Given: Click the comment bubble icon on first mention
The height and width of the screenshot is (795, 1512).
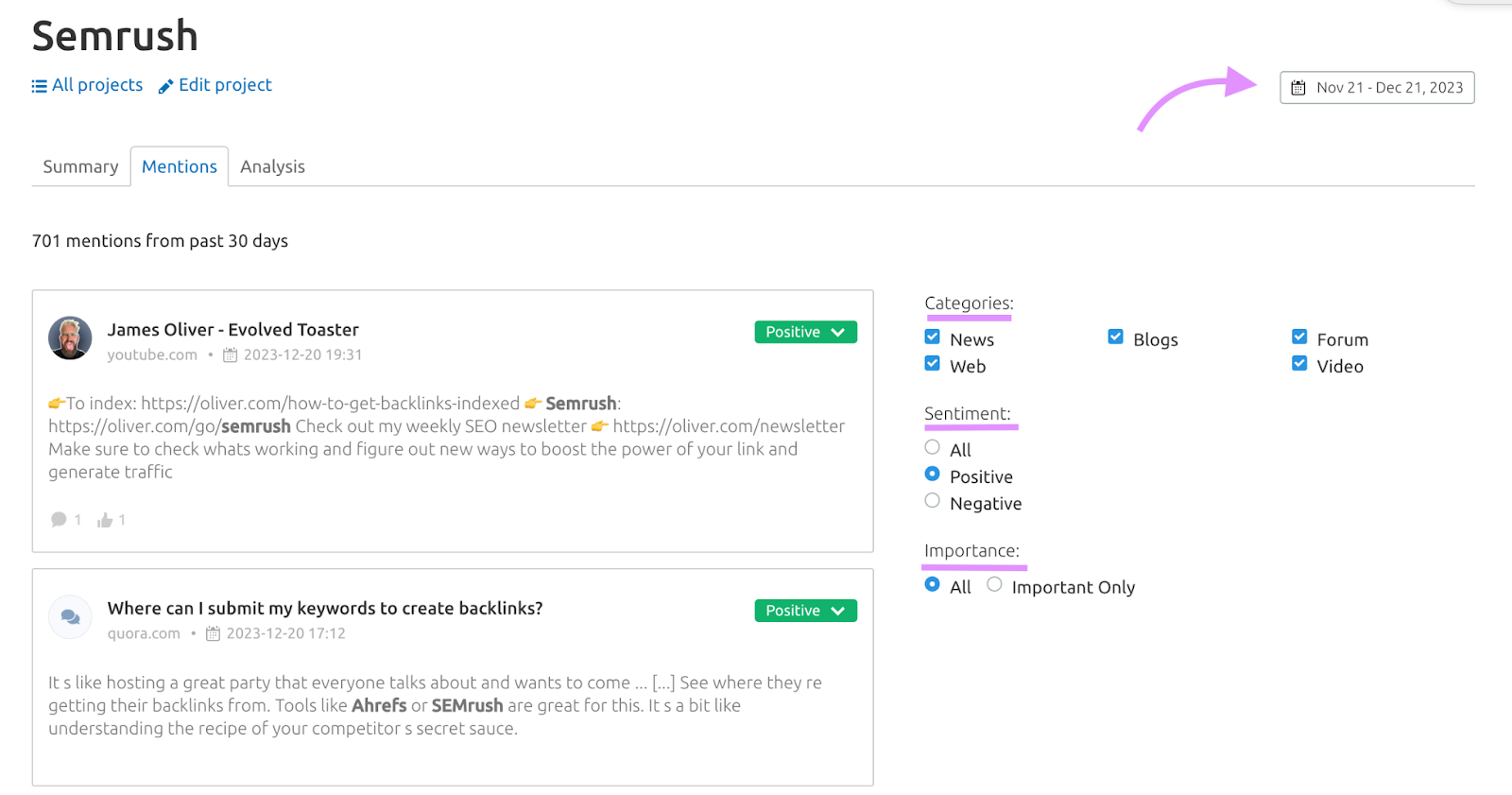Looking at the screenshot, I should [59, 520].
